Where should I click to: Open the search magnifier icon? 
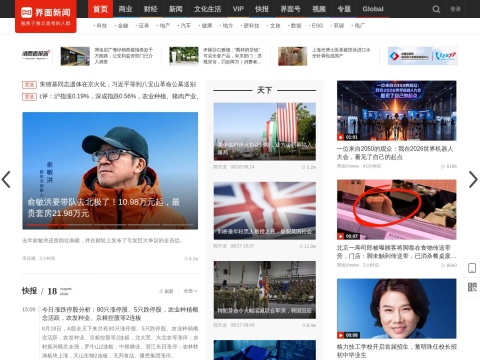click(436, 9)
